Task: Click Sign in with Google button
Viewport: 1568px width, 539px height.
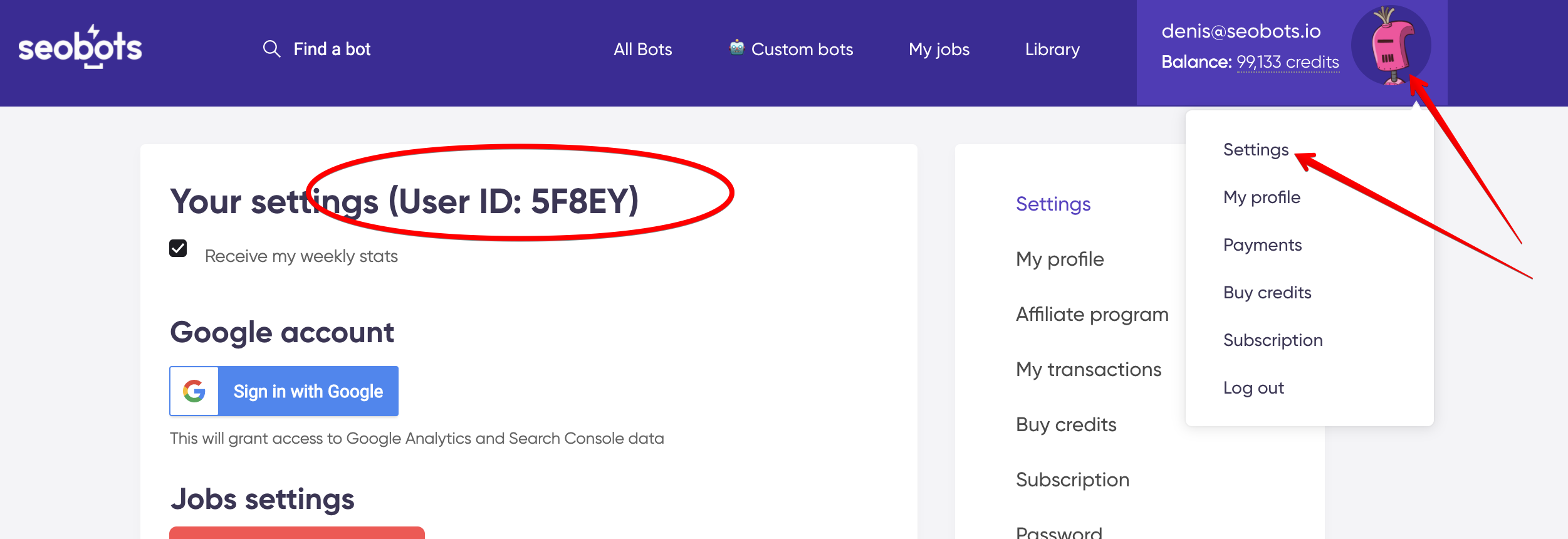Action: tap(284, 391)
